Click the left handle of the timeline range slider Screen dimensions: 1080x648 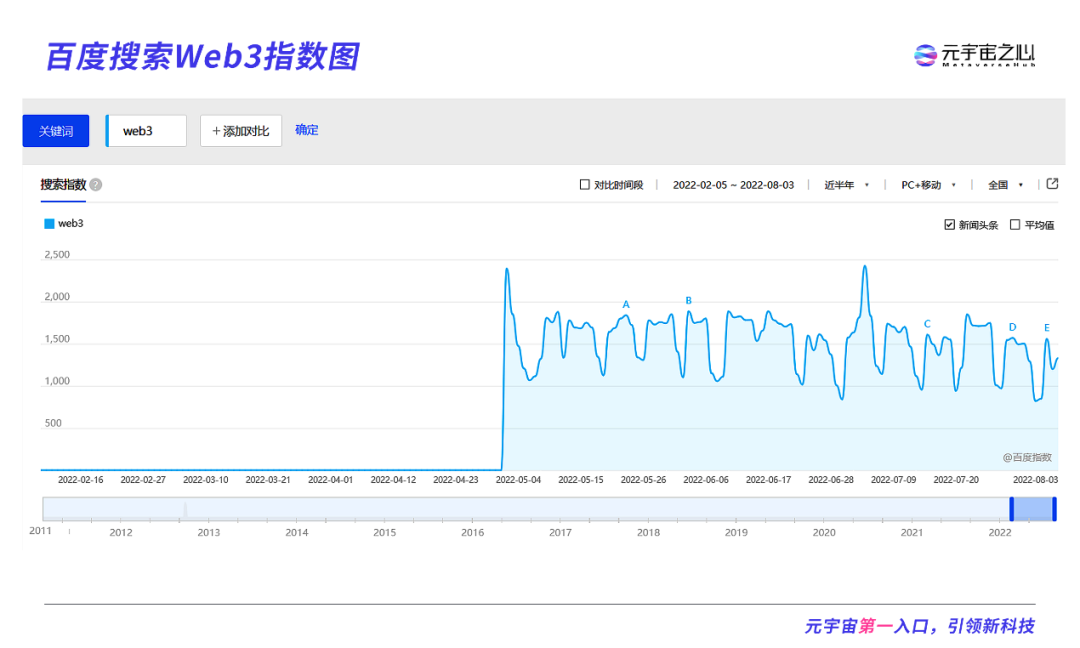coord(1012,509)
